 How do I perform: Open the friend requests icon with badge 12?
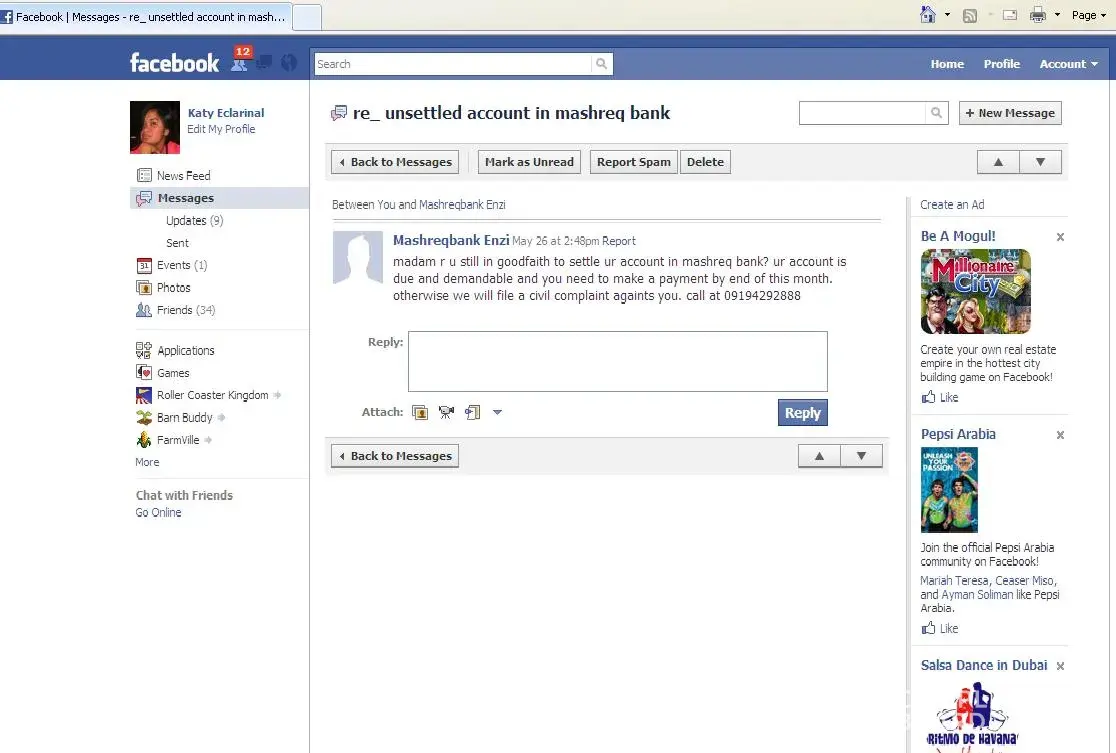point(240,63)
